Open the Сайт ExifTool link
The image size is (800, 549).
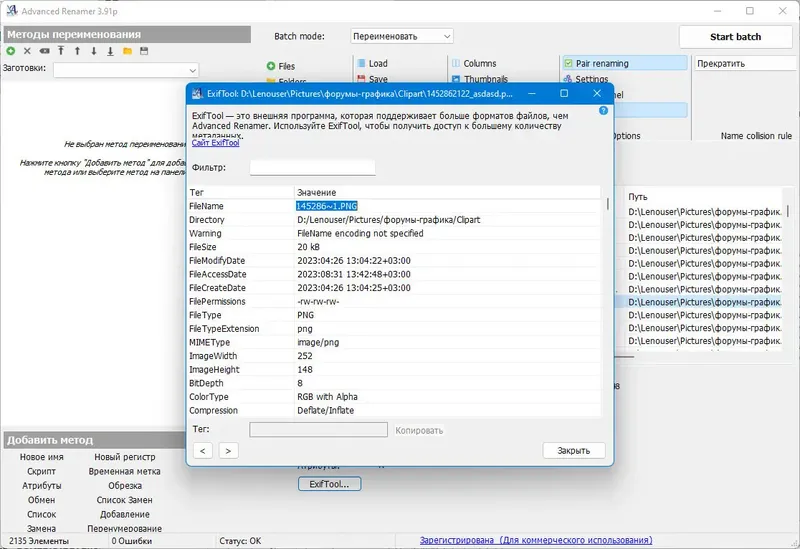pos(215,143)
